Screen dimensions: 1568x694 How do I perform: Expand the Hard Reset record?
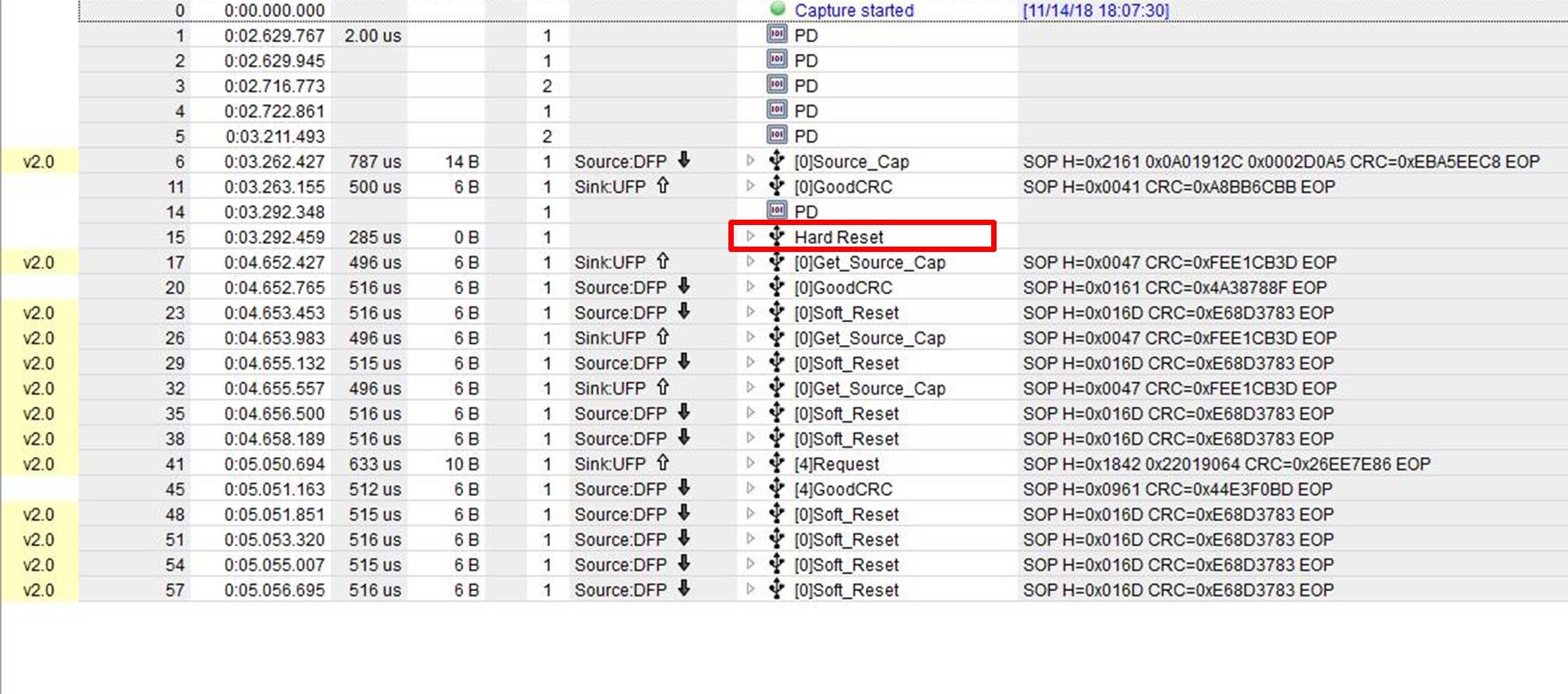tap(751, 237)
